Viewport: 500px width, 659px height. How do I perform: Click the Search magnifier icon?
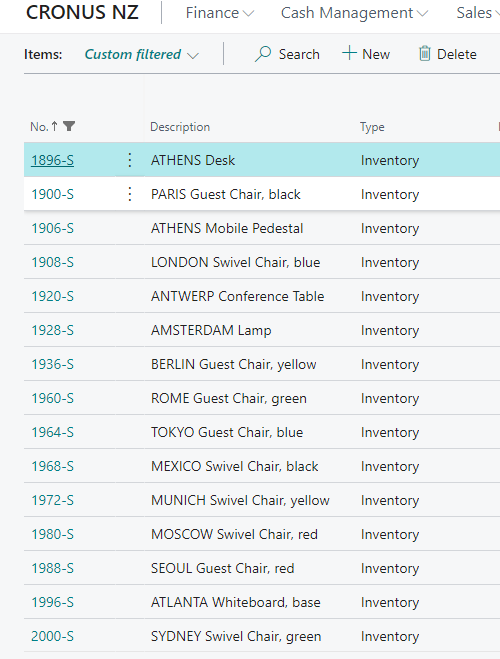point(263,54)
